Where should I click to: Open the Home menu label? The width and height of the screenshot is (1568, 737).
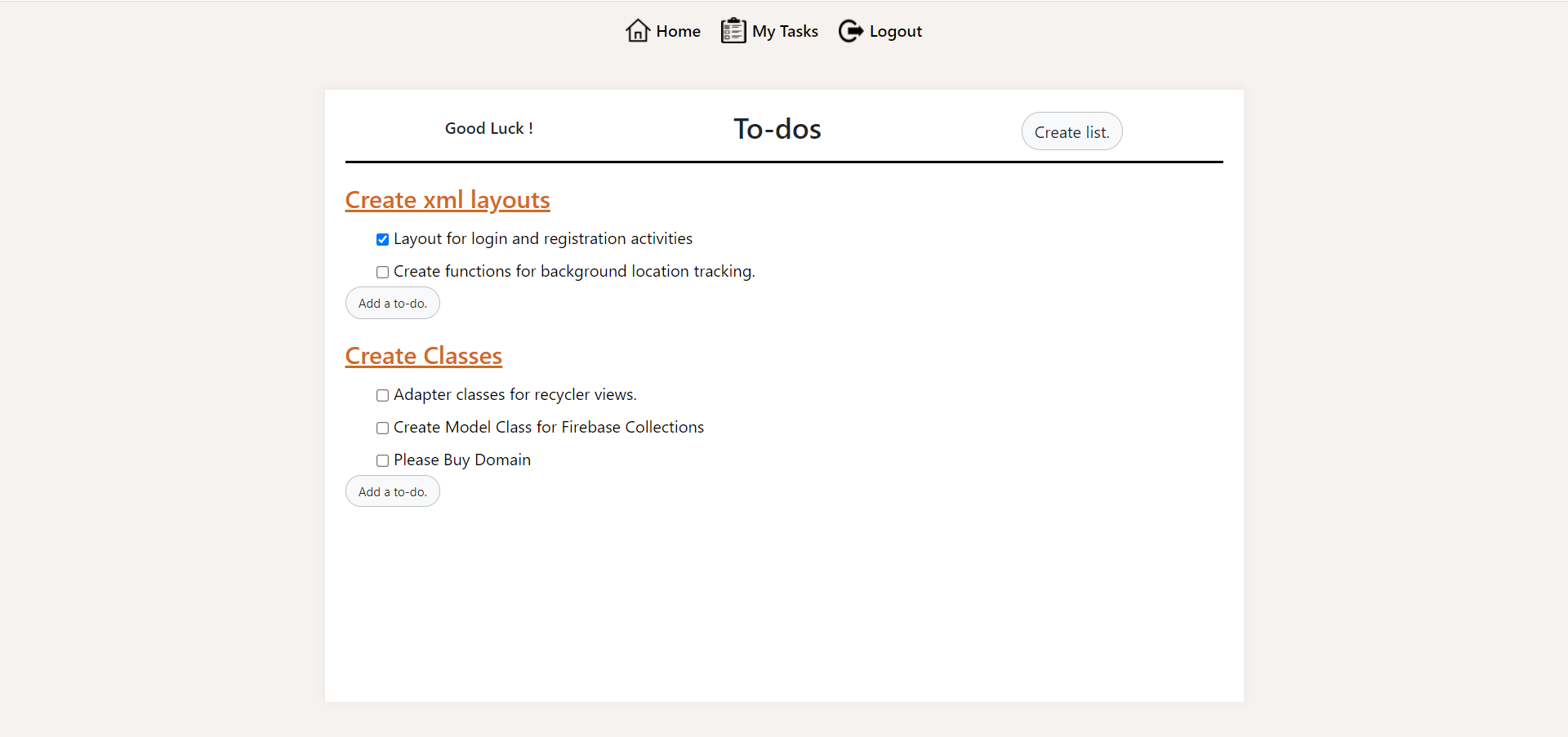(x=678, y=31)
